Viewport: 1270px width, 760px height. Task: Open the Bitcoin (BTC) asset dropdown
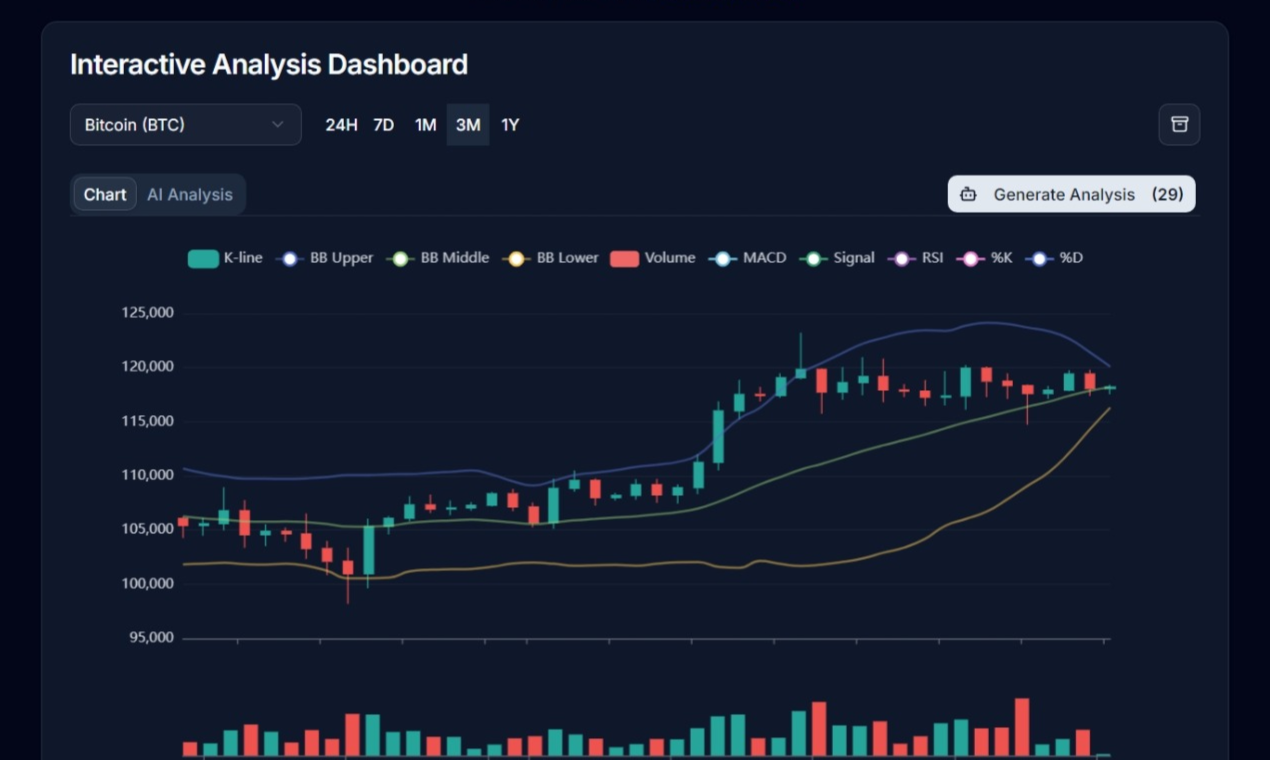[186, 125]
